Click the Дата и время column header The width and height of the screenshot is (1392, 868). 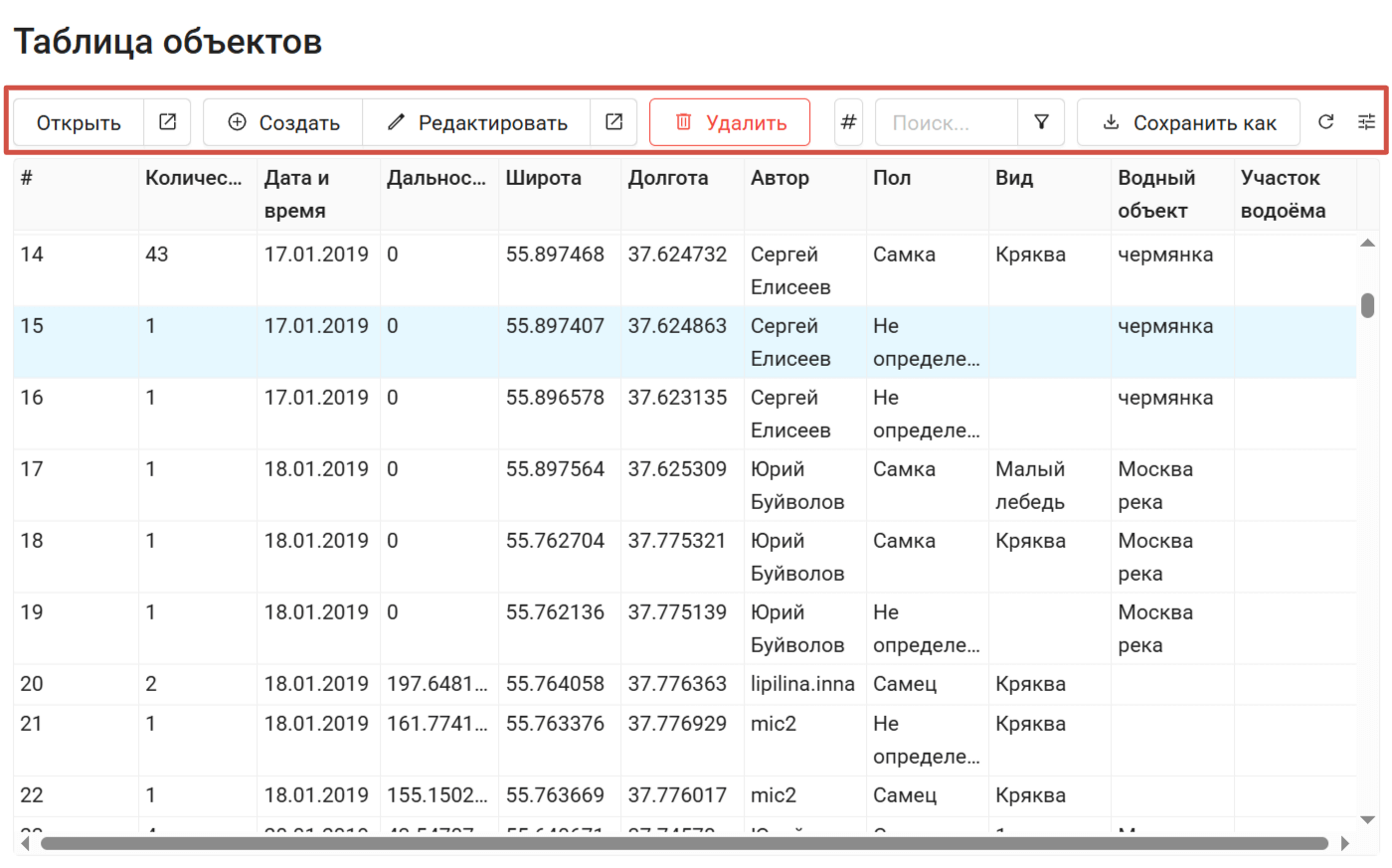296,193
